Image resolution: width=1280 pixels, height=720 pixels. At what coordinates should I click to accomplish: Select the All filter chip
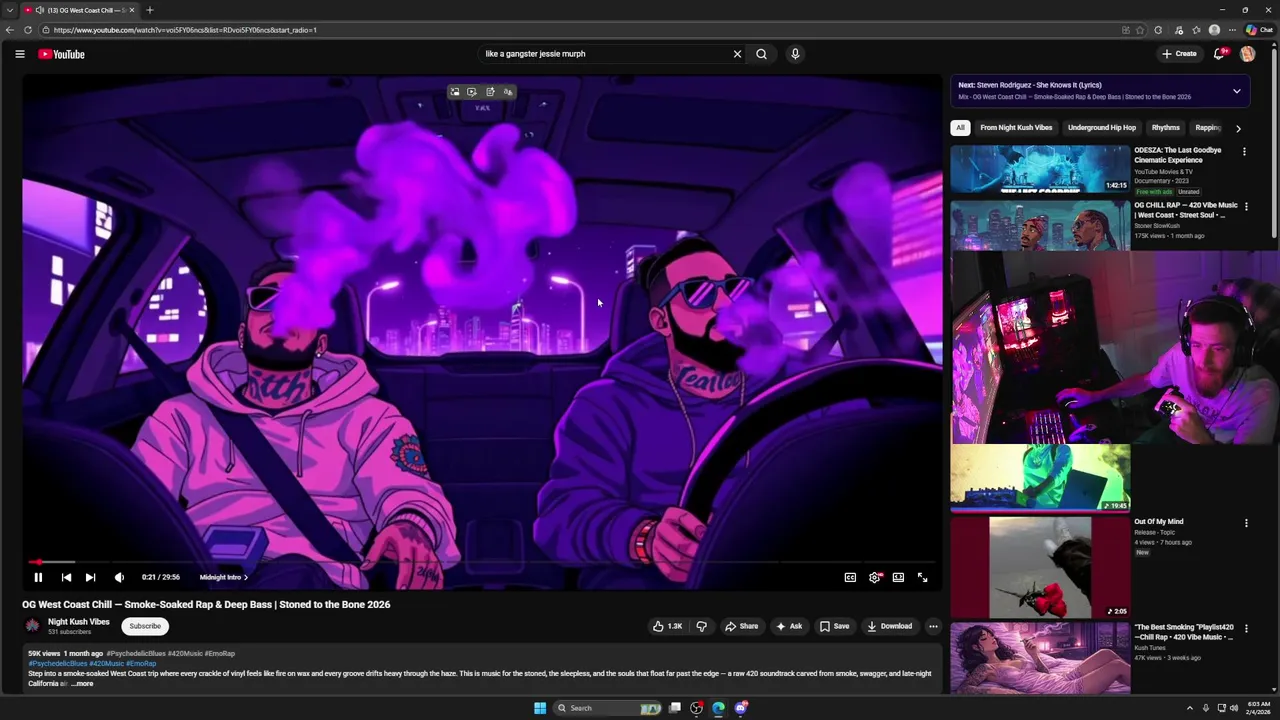pyautogui.click(x=960, y=128)
